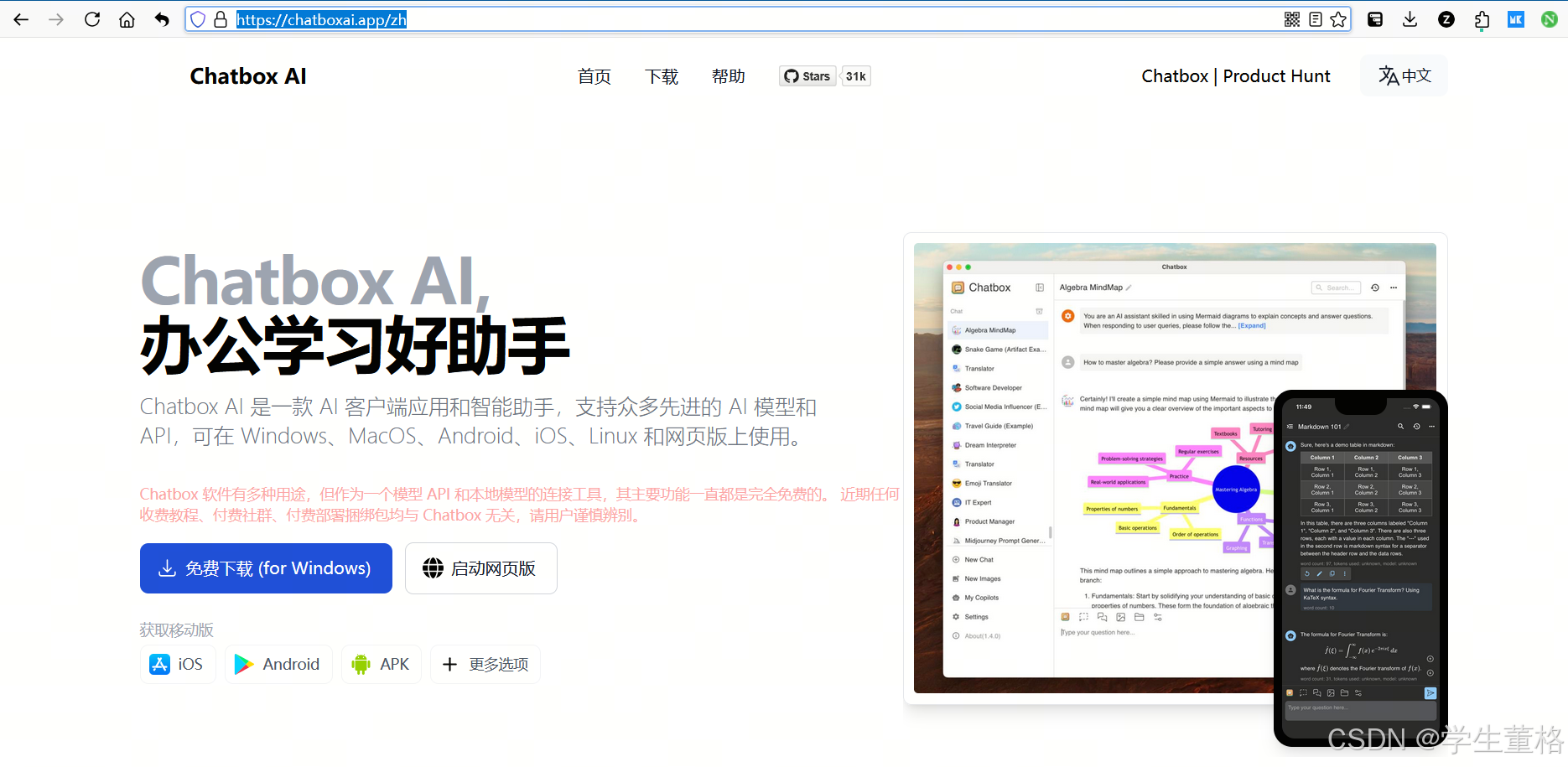Screen dimensions: 1568x767
Task: Go back using the browser back arrow
Action: [21, 19]
